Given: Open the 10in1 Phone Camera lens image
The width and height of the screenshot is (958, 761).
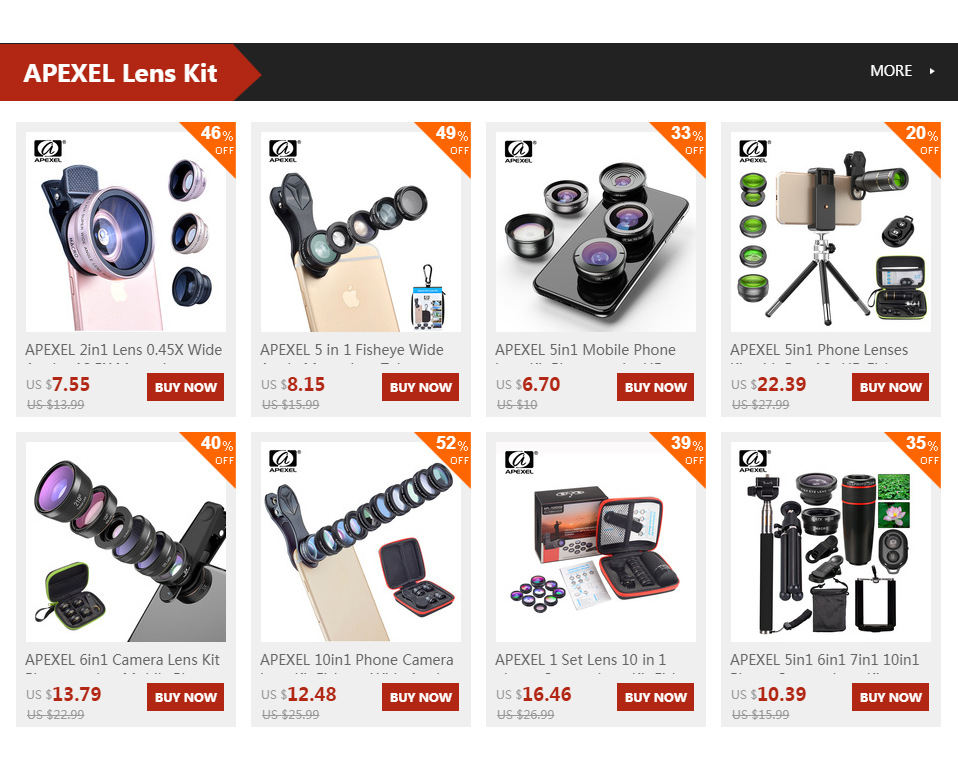Looking at the screenshot, I should pyautogui.click(x=360, y=542).
